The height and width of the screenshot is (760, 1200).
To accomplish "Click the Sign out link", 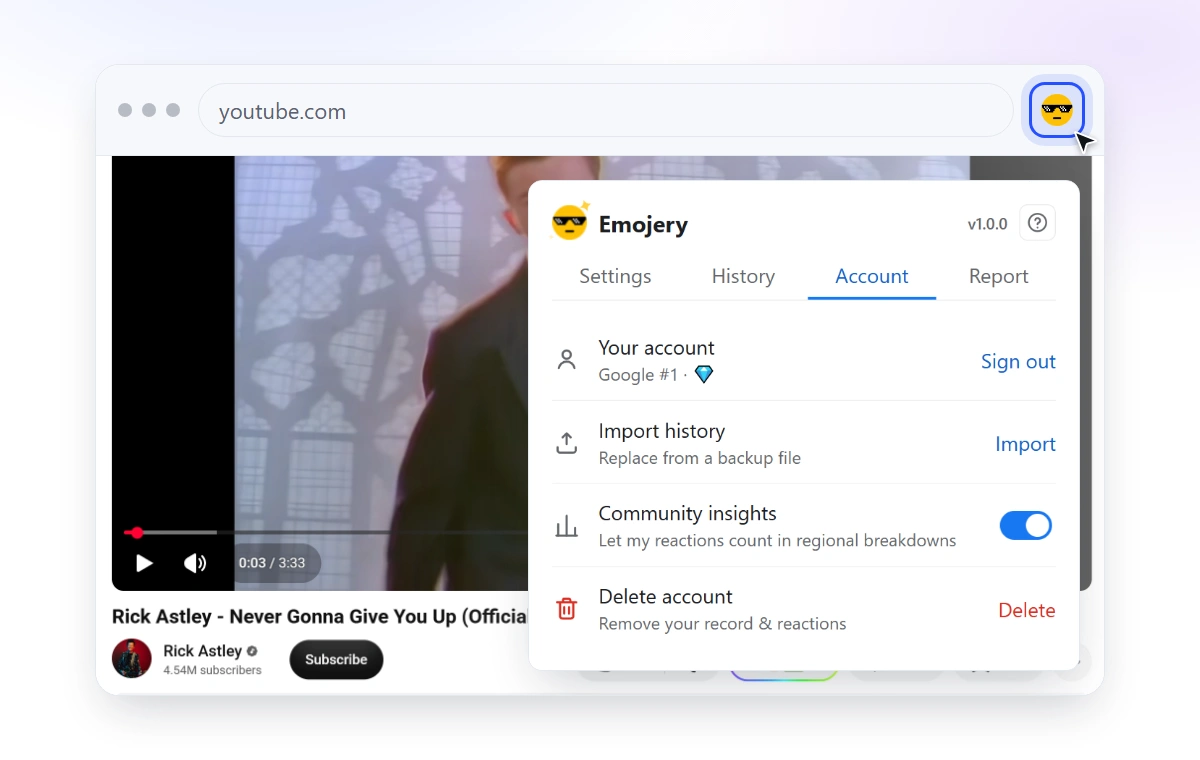I will pyautogui.click(x=1018, y=361).
